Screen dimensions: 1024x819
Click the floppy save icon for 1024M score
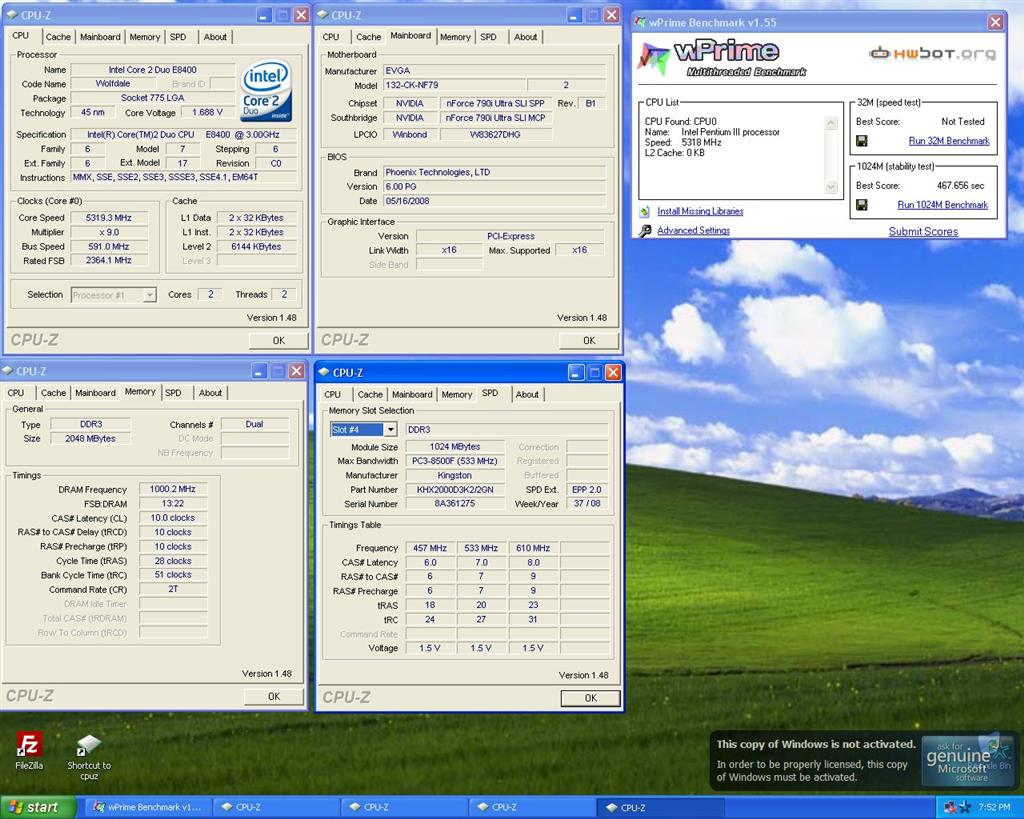pos(862,205)
